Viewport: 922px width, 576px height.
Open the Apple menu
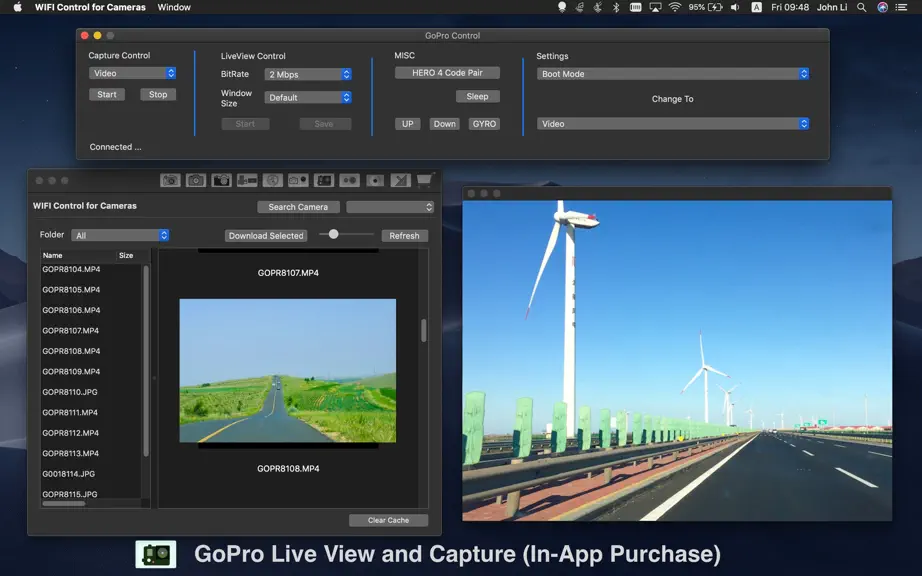(18, 7)
